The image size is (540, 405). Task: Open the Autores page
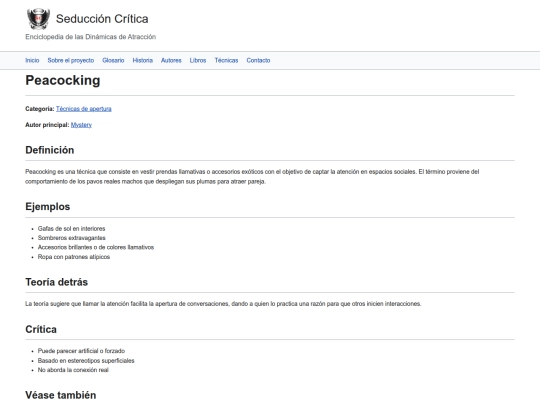pyautogui.click(x=171, y=60)
